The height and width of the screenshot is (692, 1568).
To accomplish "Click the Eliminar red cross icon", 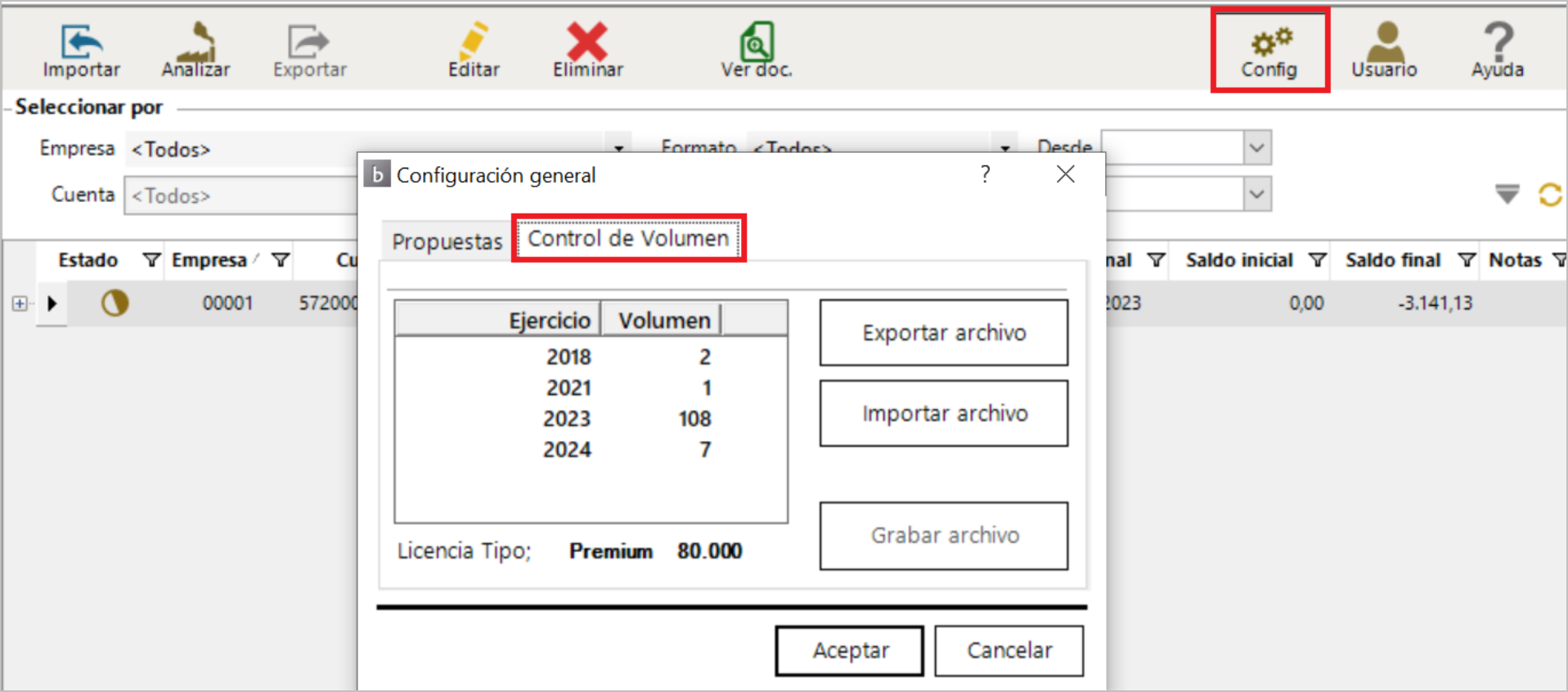I will [x=587, y=51].
